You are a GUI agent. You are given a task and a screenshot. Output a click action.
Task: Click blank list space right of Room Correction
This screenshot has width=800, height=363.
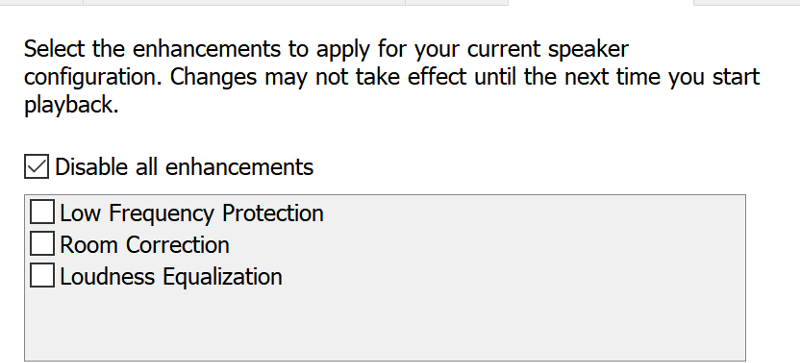(x=487, y=245)
